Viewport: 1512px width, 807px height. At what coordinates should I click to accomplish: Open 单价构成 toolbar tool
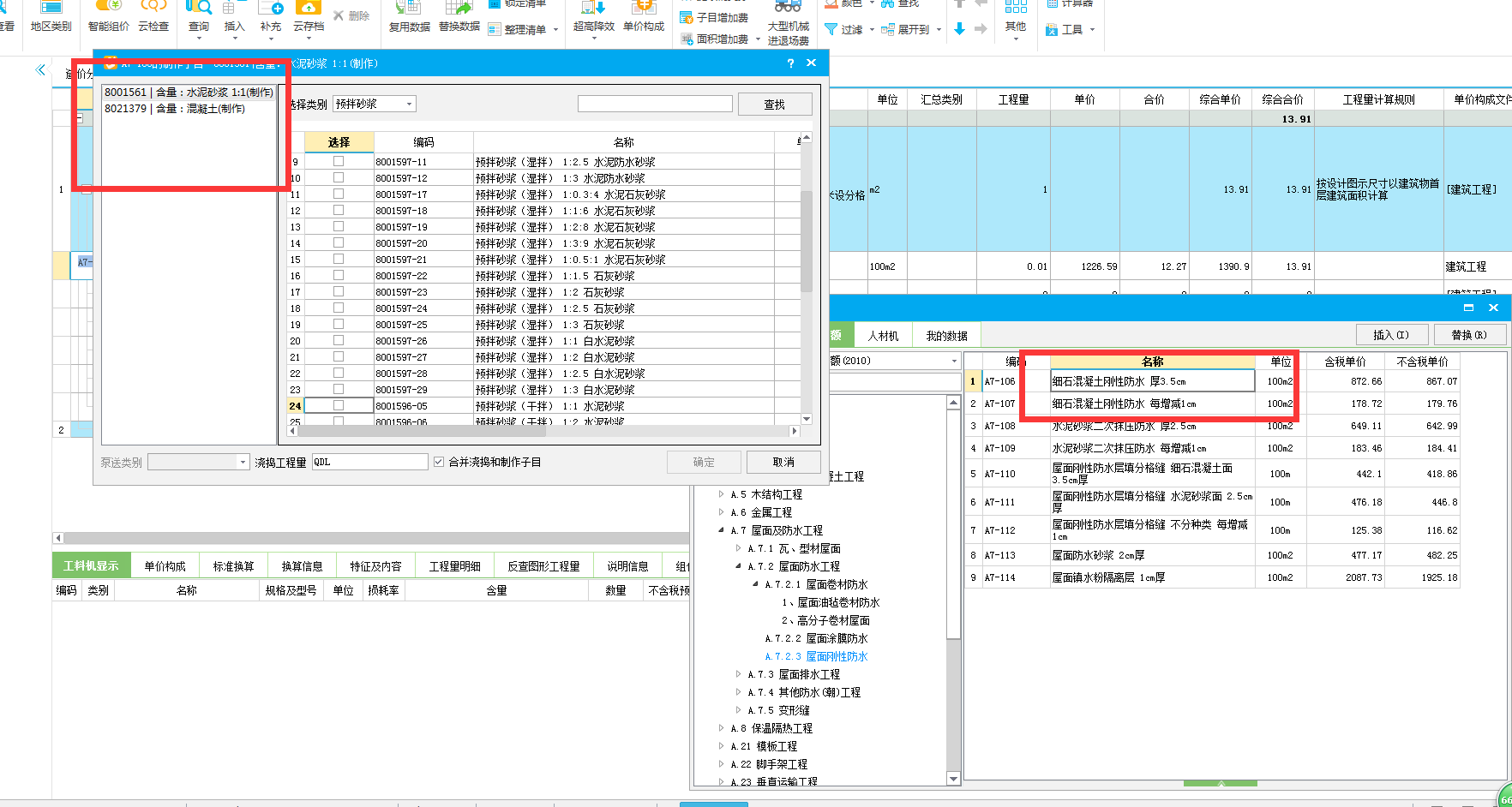[643, 19]
